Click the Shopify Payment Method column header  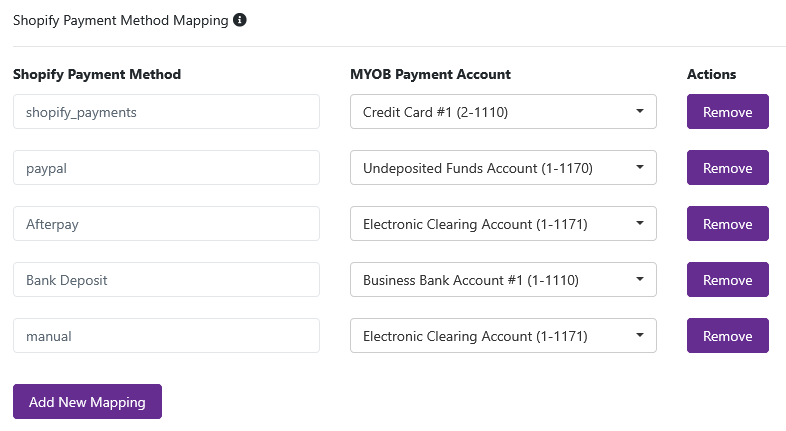(97, 74)
